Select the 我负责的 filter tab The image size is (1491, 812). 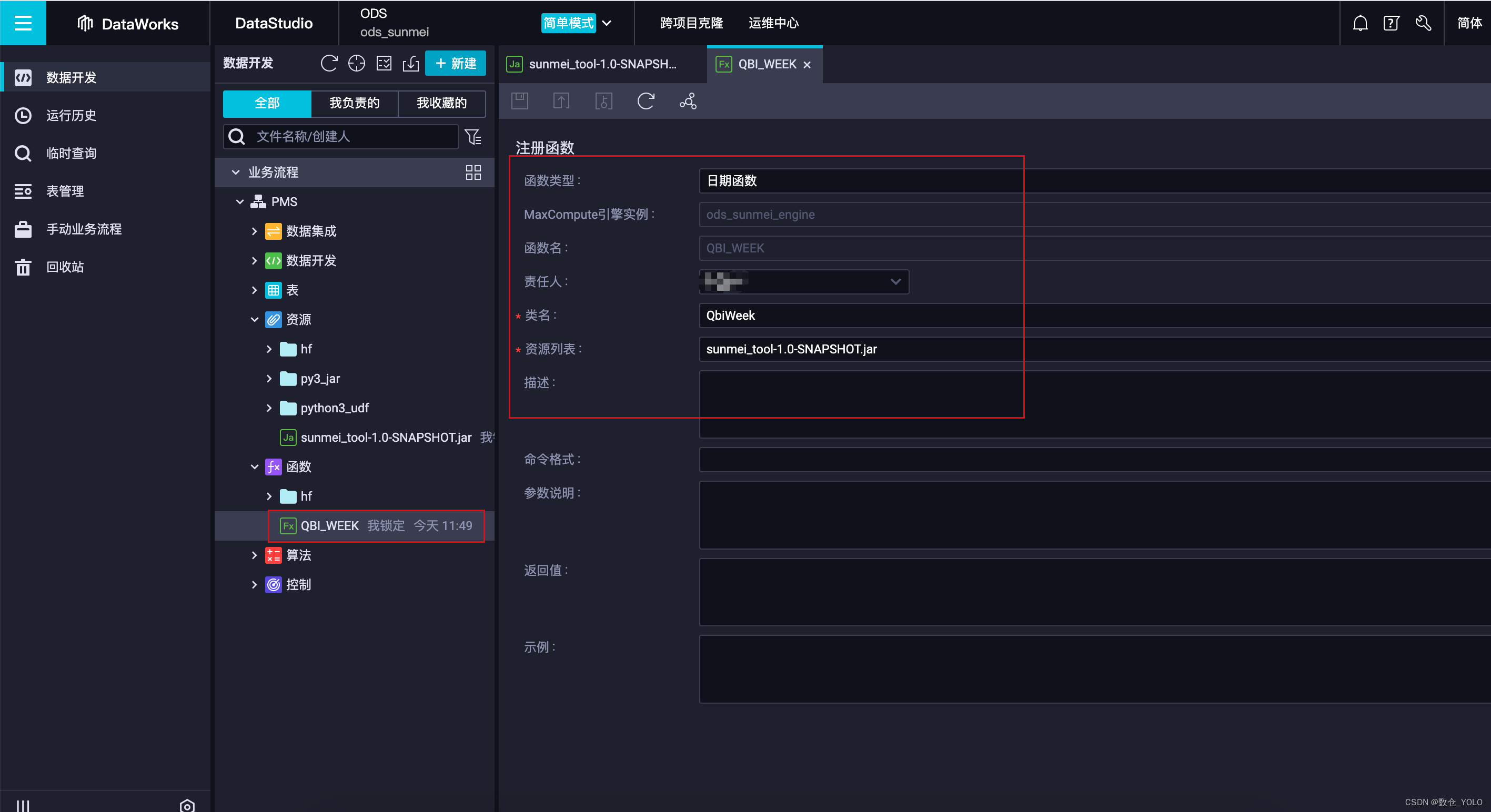(x=354, y=103)
